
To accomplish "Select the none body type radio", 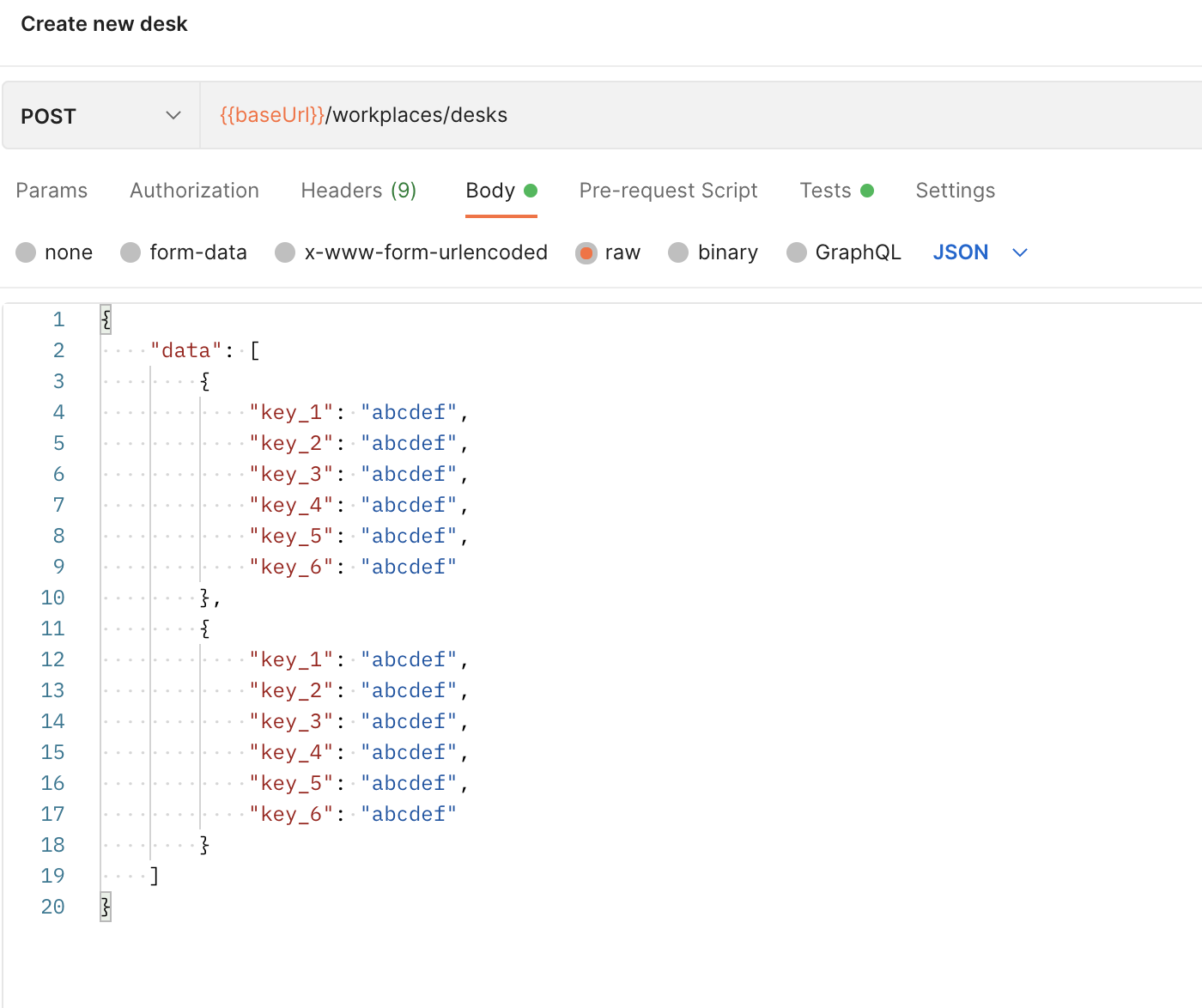I will (26, 252).
